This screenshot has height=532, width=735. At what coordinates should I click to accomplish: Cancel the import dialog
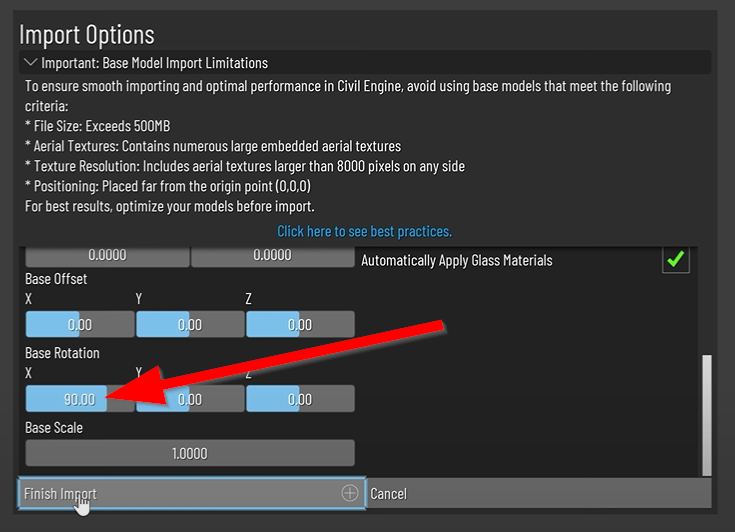tap(539, 493)
